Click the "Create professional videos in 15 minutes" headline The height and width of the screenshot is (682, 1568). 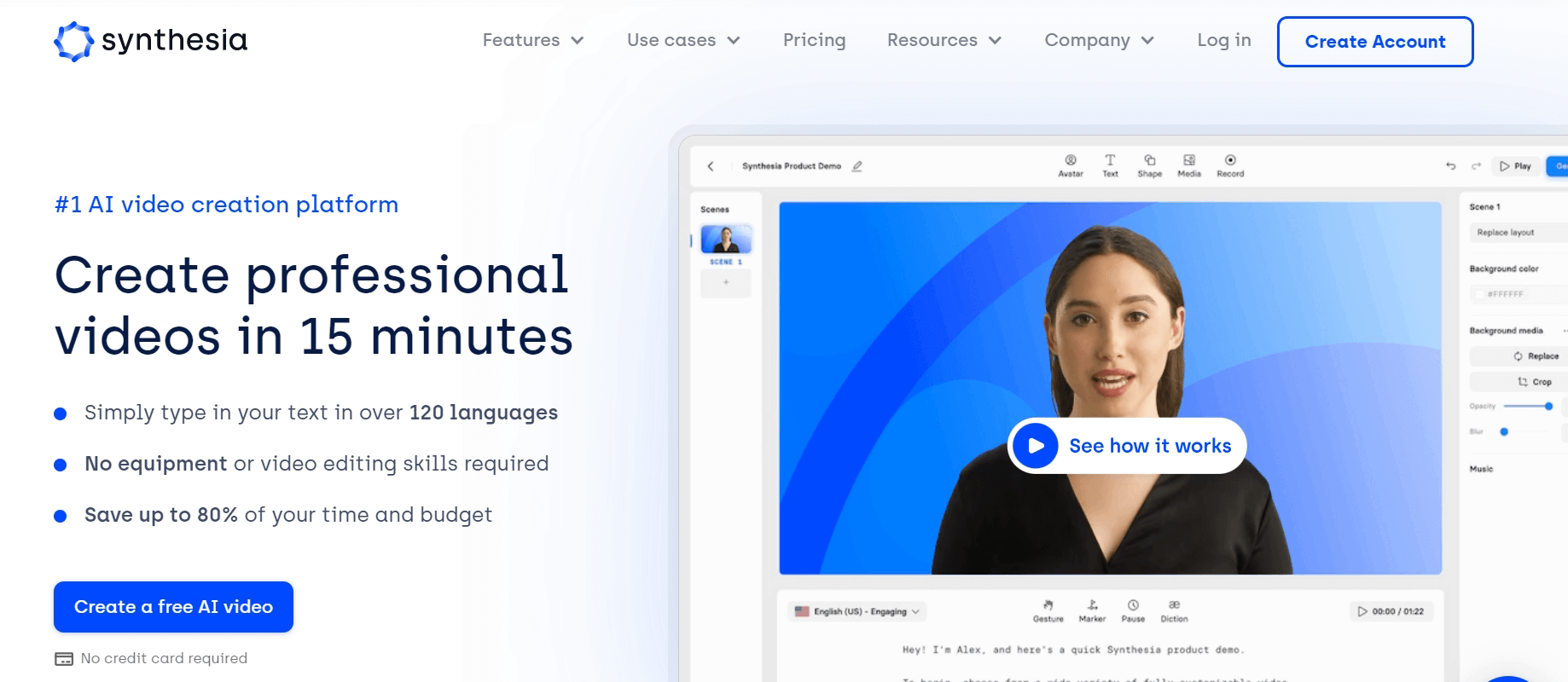click(x=313, y=305)
